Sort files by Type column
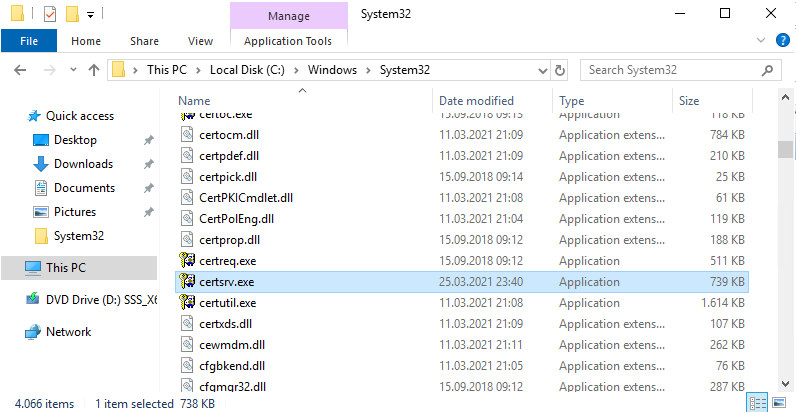Image resolution: width=796 pixels, height=412 pixels. click(612, 101)
